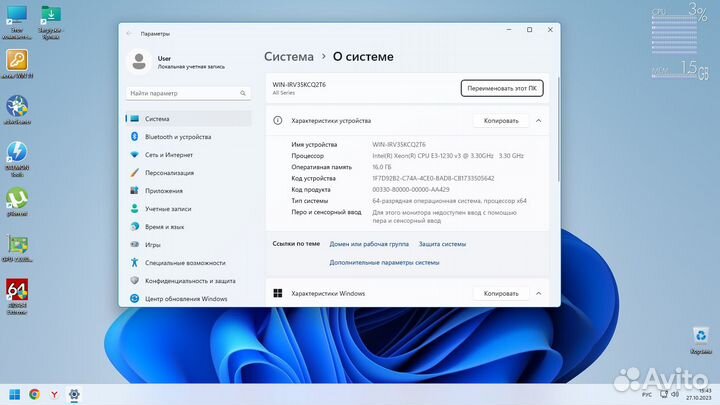
Task: Click the Время и язык globe icon
Action: point(135,226)
